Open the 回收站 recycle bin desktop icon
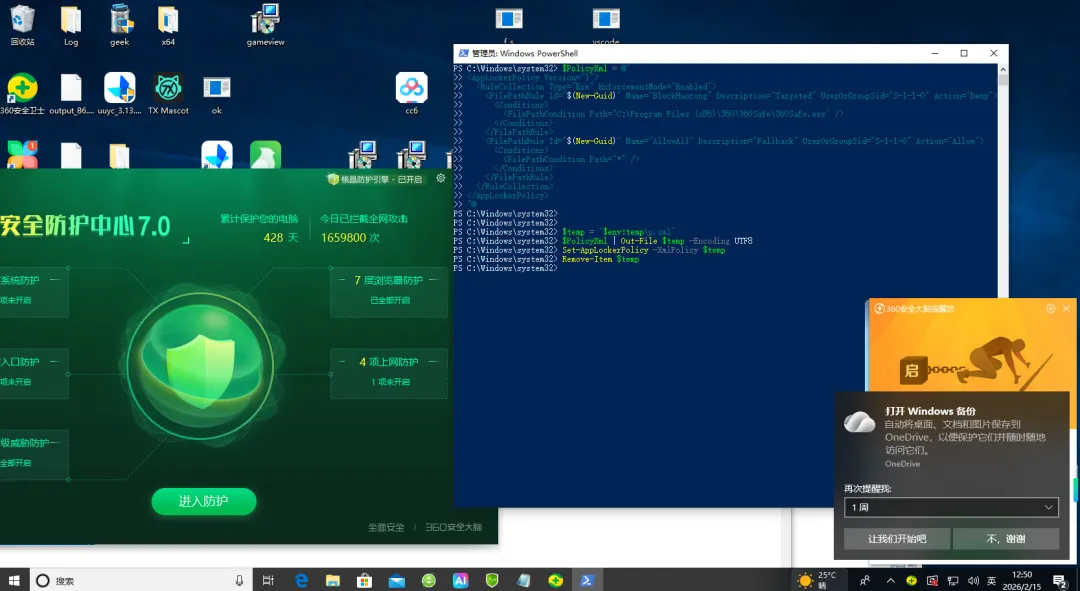The width and height of the screenshot is (1080, 591). 22,25
